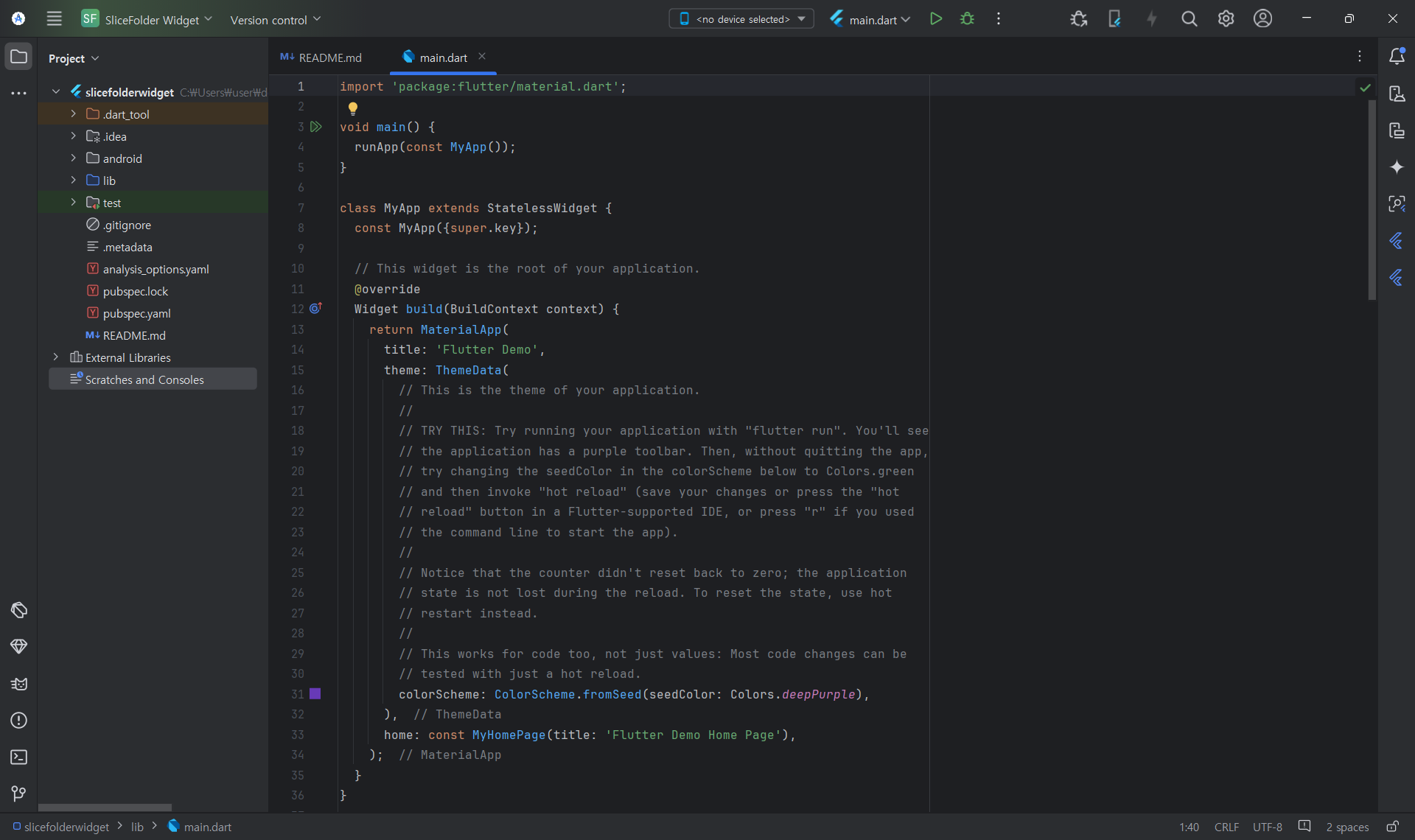Open IDE settings gear
The image size is (1415, 840).
[1226, 19]
